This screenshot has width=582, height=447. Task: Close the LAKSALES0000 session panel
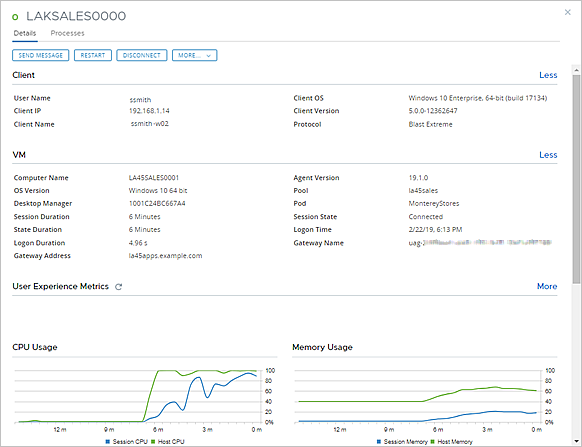568,12
